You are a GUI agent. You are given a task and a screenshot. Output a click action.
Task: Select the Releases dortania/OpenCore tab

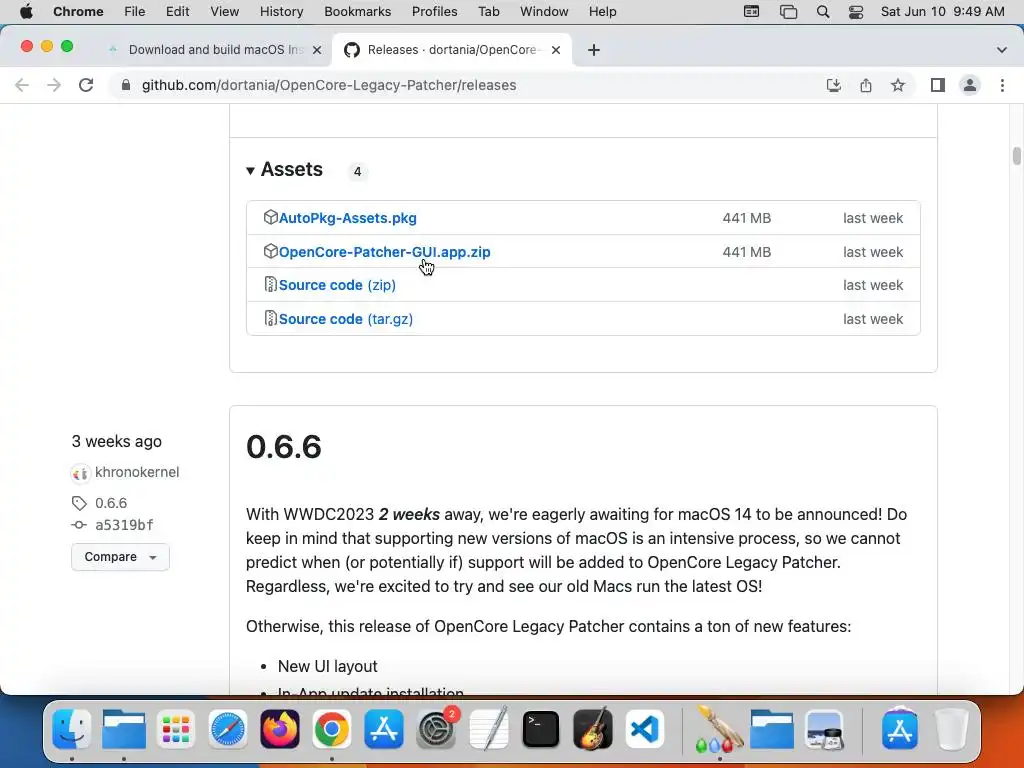coord(453,50)
